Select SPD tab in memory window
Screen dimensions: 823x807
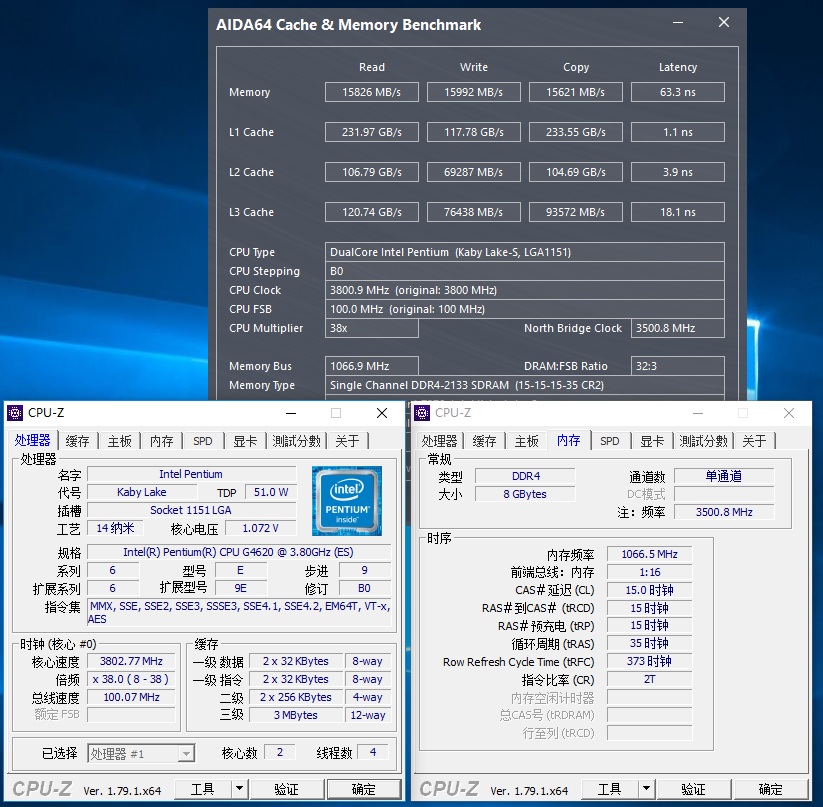click(610, 441)
